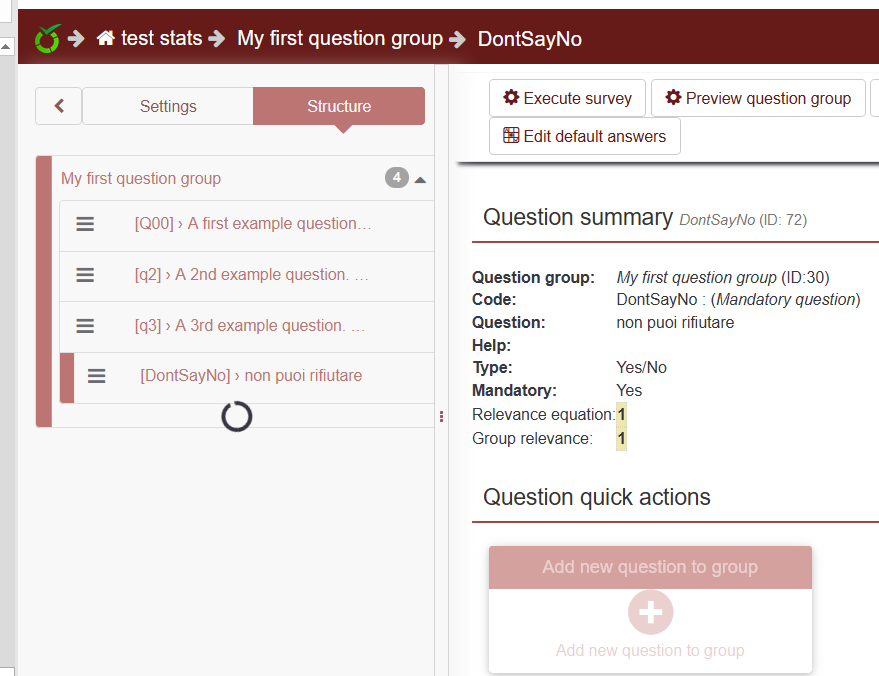Viewport: 879px width, 676px height.
Task: Click the drag handle for q3 question
Action: (x=85, y=326)
